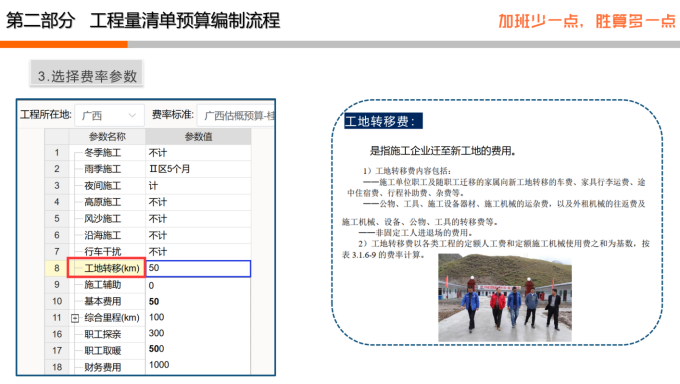Click row number 11 header
The height and width of the screenshot is (384, 680).
click(x=57, y=318)
